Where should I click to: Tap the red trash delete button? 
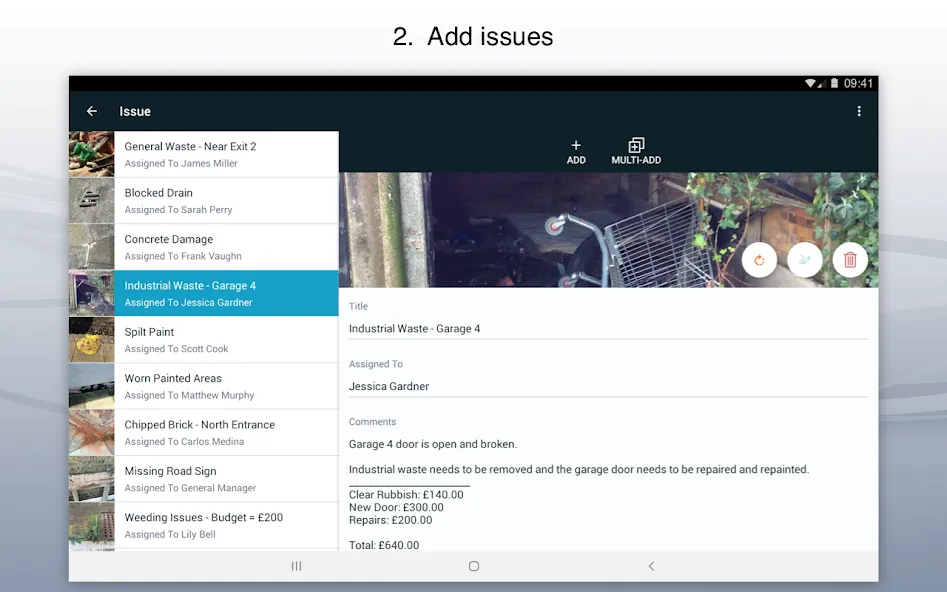(x=850, y=260)
